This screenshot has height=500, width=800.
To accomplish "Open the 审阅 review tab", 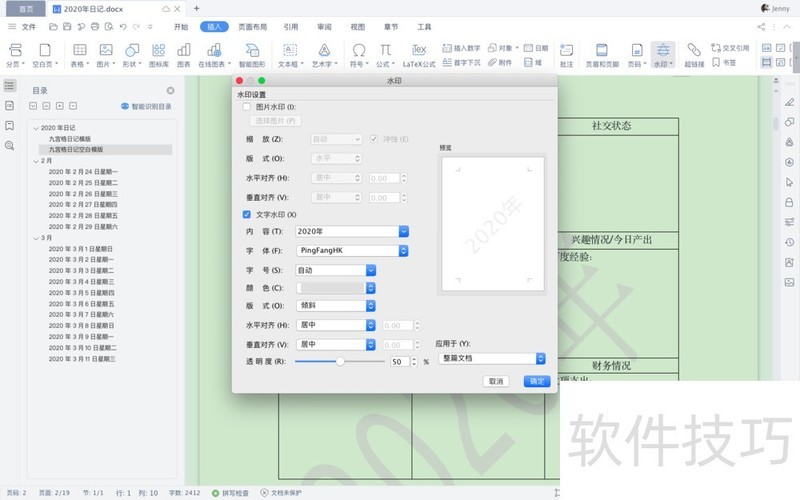I will pyautogui.click(x=324, y=27).
